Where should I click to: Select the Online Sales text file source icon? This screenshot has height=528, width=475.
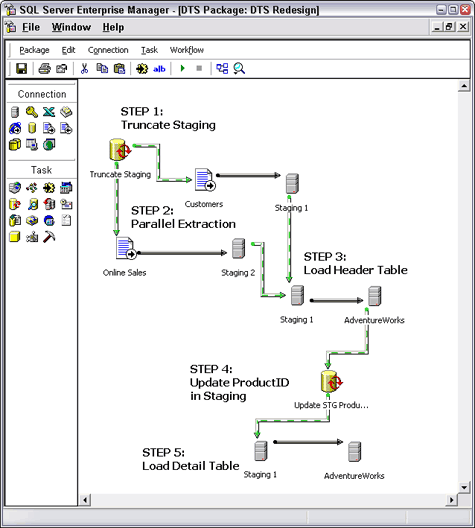point(126,249)
